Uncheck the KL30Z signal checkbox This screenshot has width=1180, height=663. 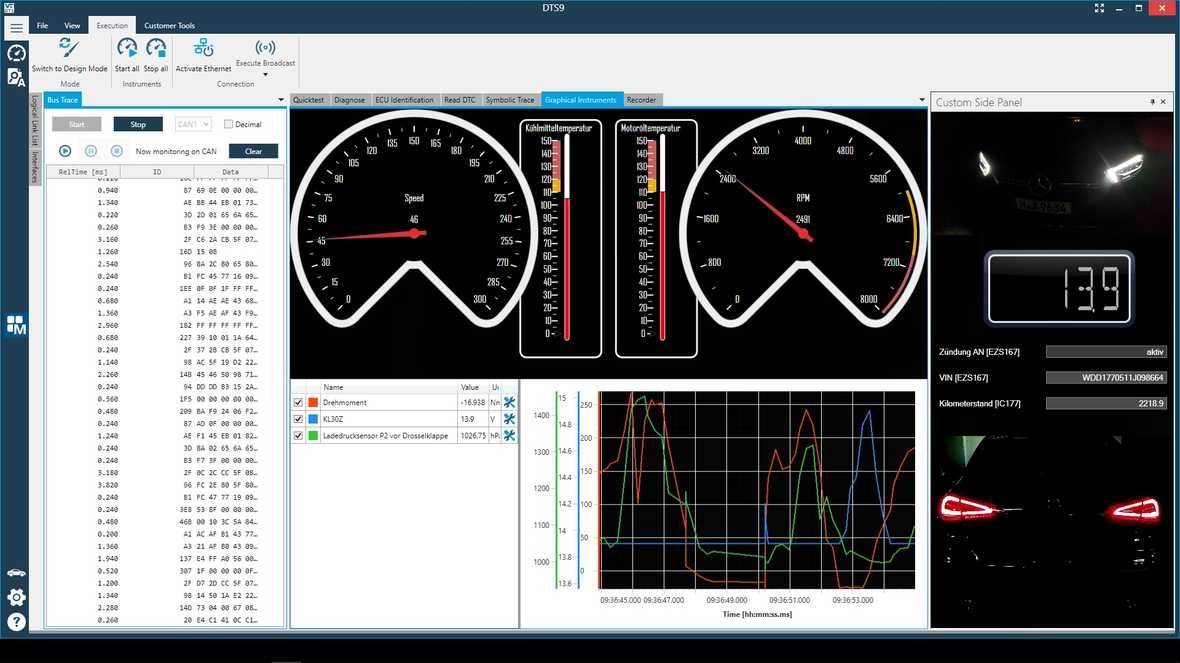(x=298, y=419)
